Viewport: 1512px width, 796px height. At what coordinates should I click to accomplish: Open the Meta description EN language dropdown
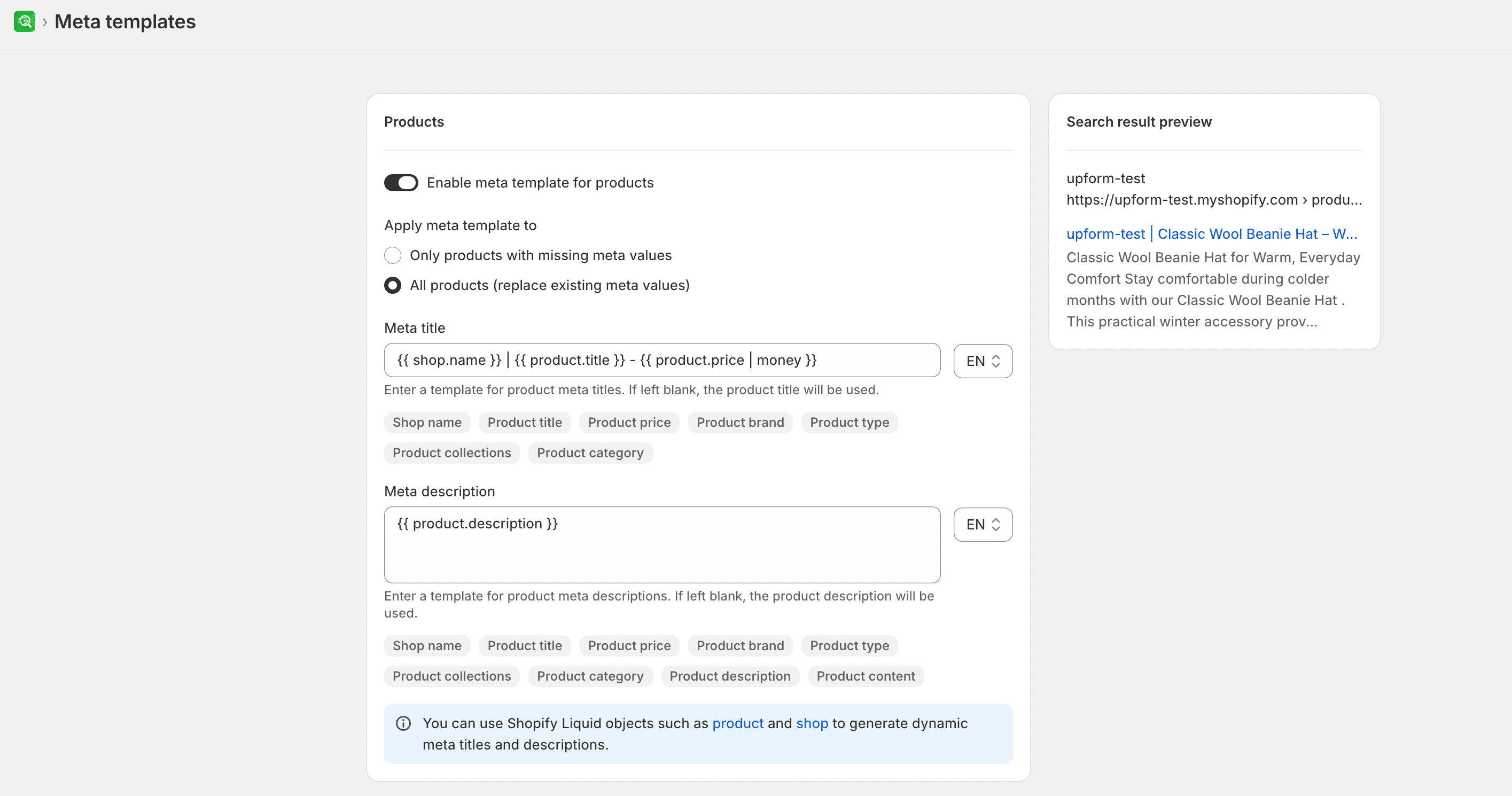983,525
